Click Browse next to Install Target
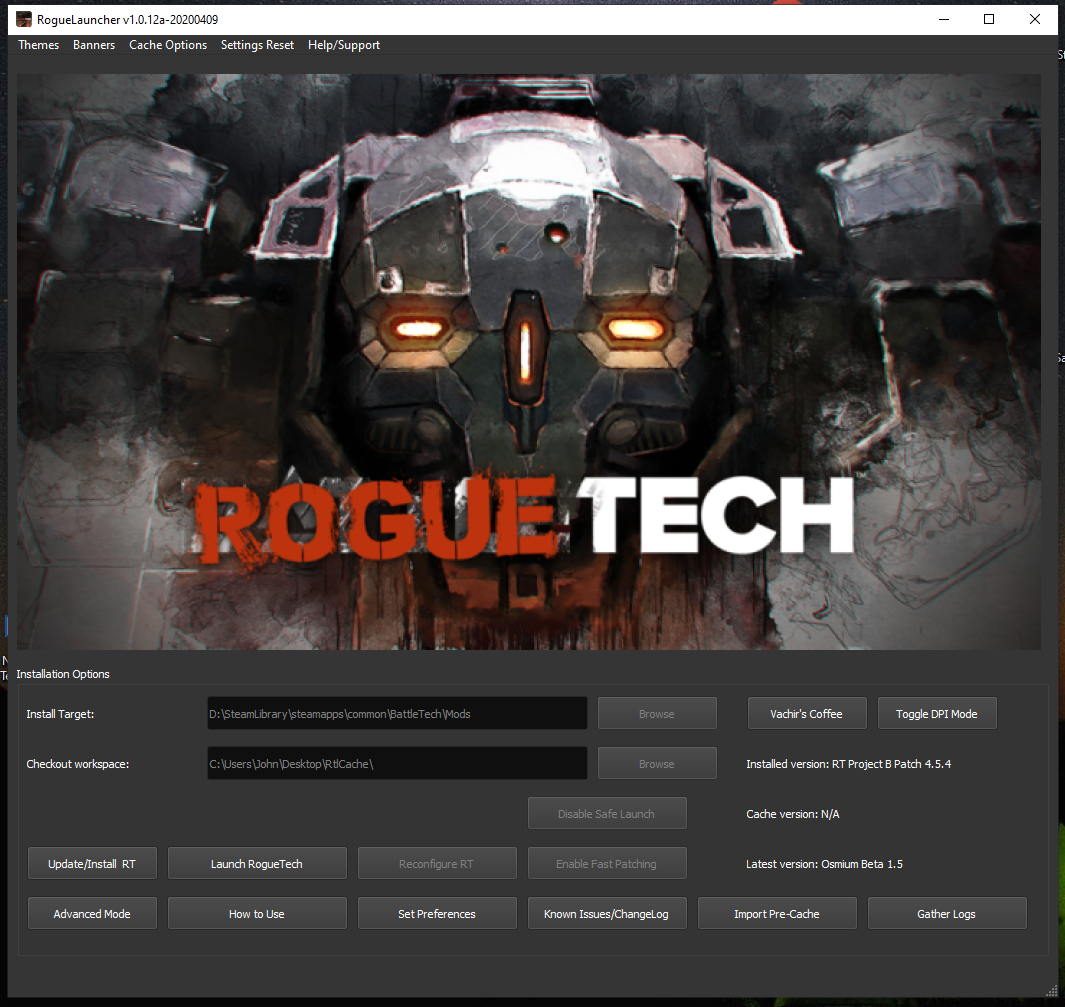This screenshot has height=1007, width=1065. 657,714
